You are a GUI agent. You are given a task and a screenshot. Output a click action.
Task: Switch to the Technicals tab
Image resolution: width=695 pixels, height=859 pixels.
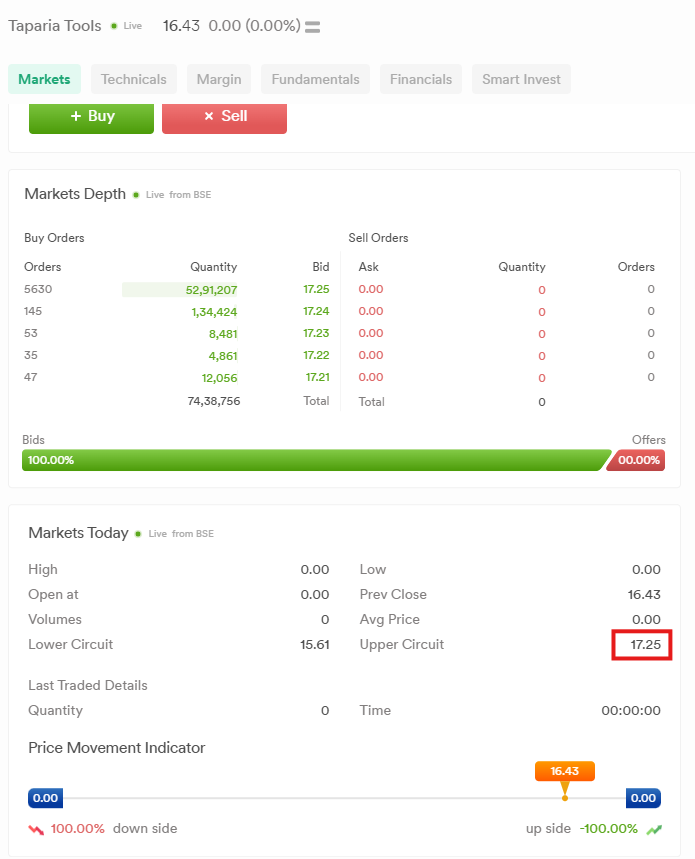134,79
